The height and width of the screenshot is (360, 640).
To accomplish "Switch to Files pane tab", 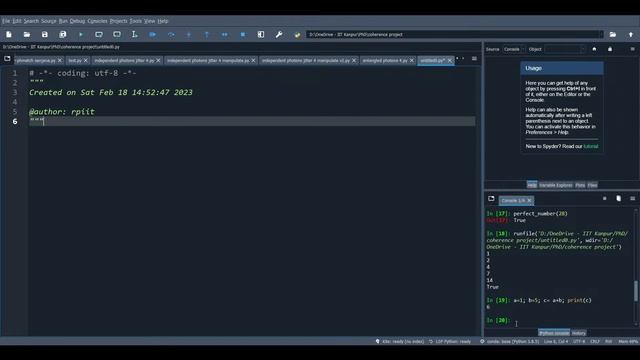I will tap(593, 185).
